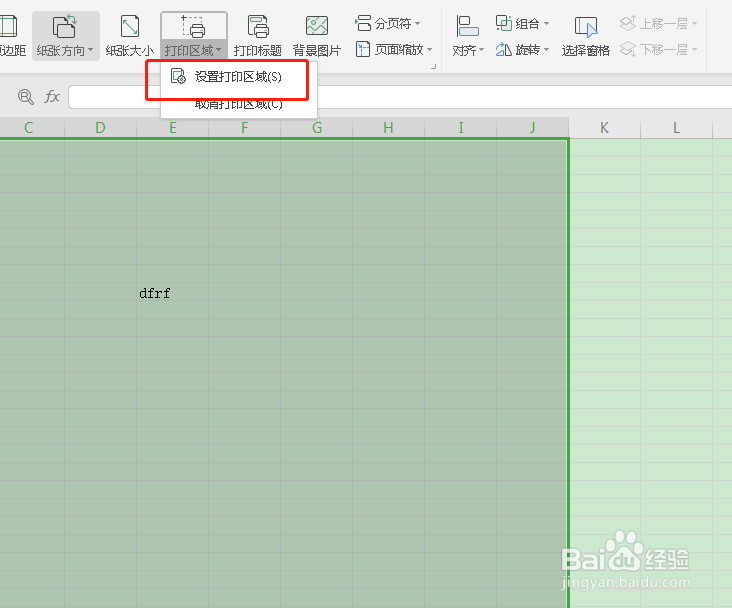732x608 pixels.
Task: Click the print area (打印区域) icon
Action: tap(193, 26)
